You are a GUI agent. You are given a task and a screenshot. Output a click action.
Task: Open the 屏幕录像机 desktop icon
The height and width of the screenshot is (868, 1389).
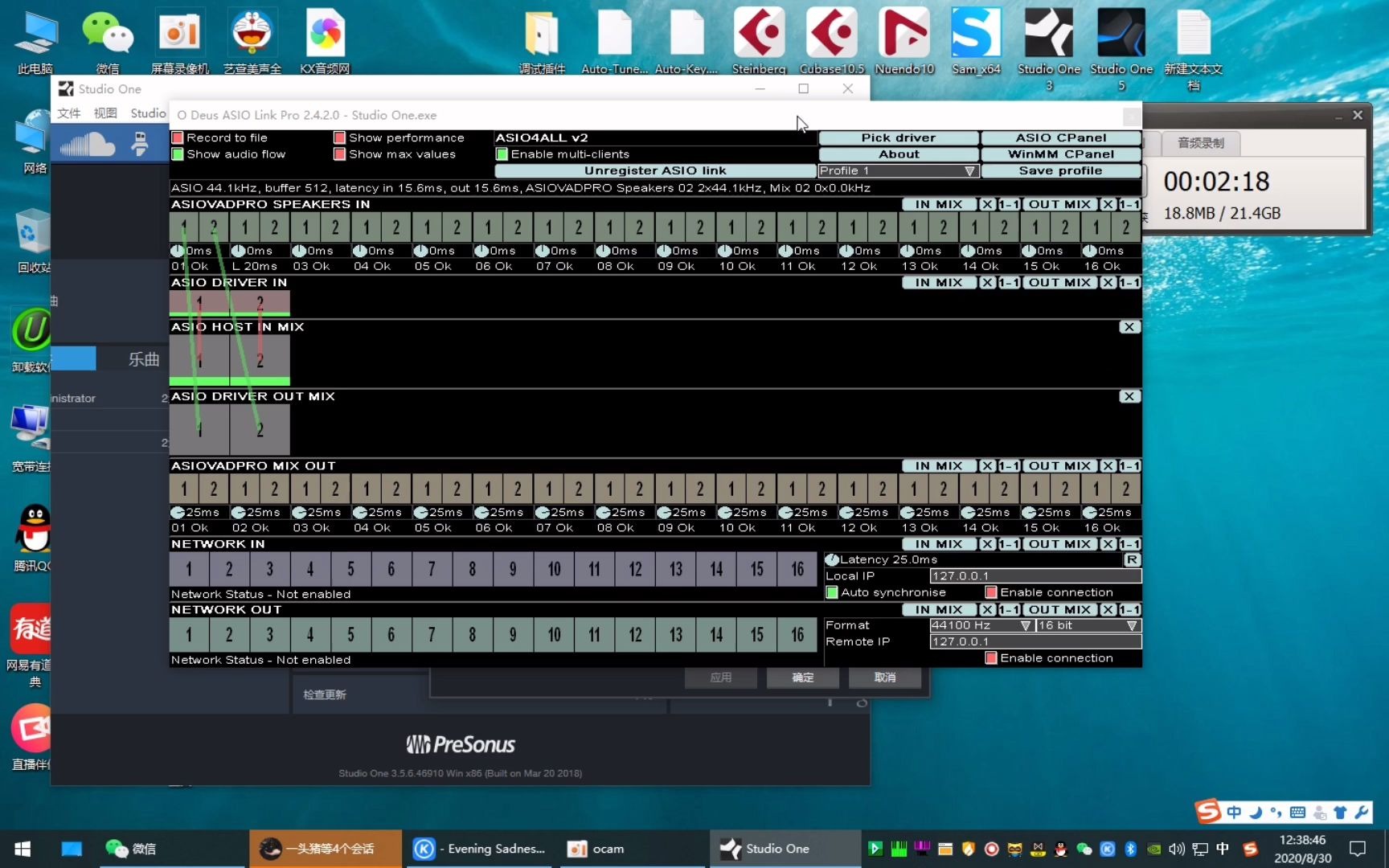[x=180, y=40]
